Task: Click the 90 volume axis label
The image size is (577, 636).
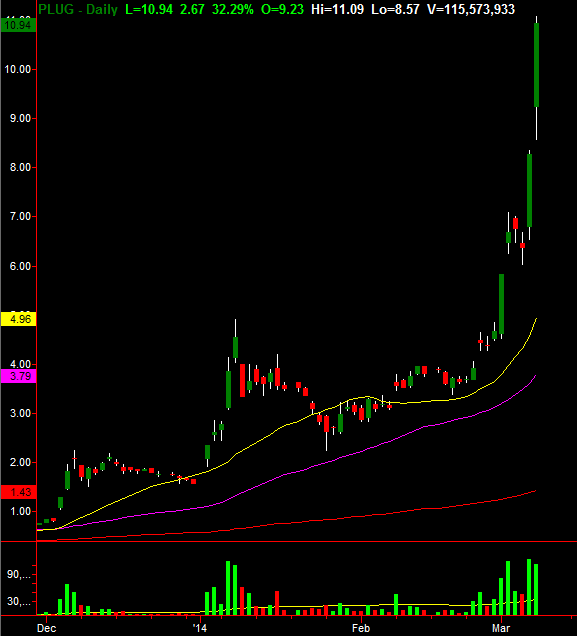Action: (19, 574)
